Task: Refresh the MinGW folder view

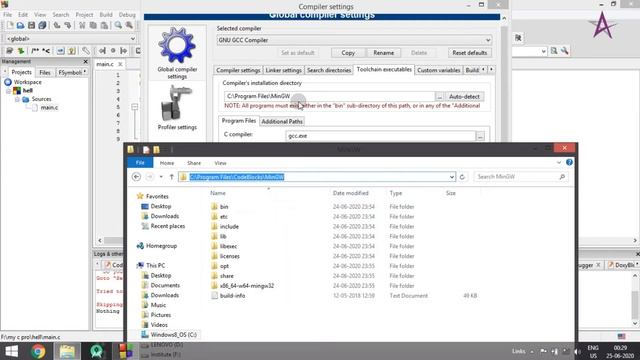Action: [x=462, y=177]
